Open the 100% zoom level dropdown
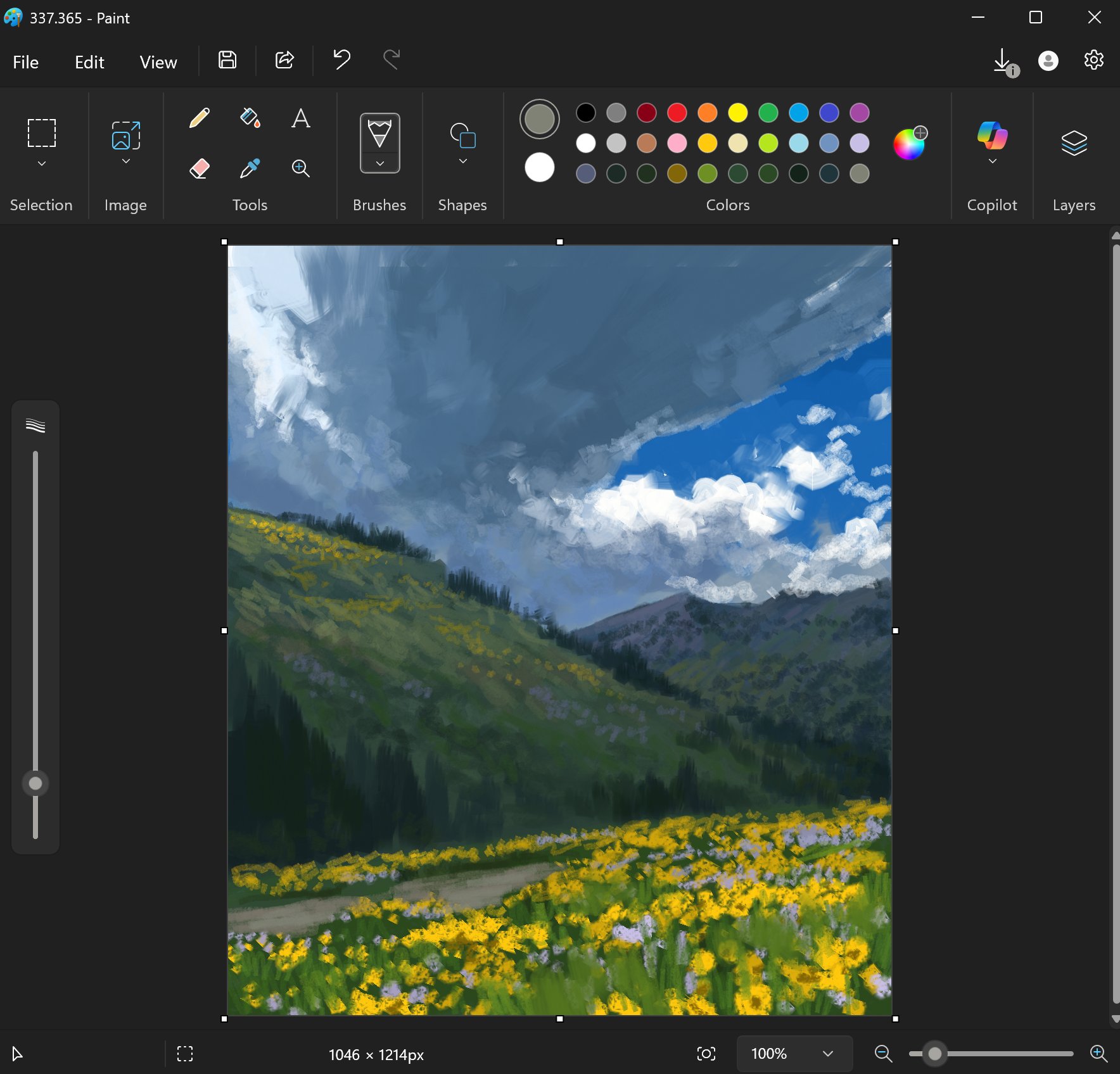This screenshot has height=1074, width=1120. click(794, 1054)
